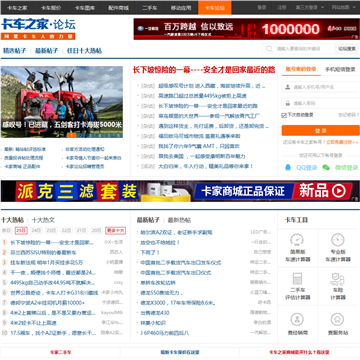The width and height of the screenshot is (360, 360).
Task: Open the 二手车评估计算器 calculator icon
Action: 297,279
